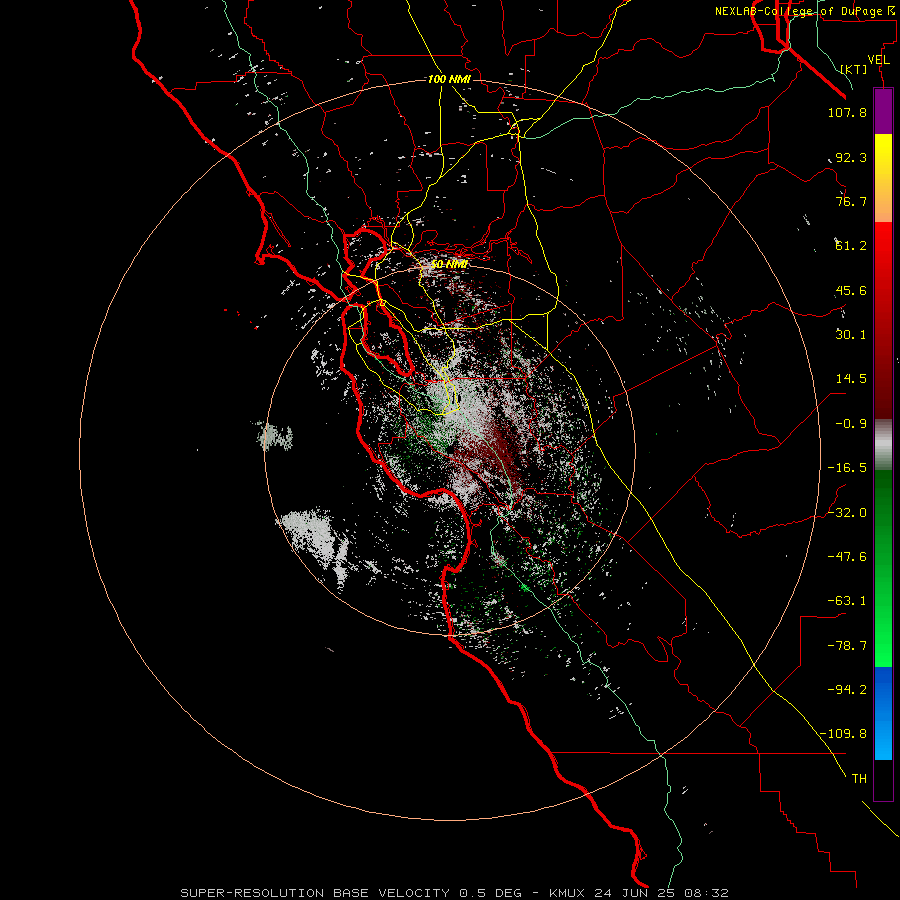Screen dimensions: 900x900
Task: Click the 08:32 timestamp in the caption
Action: (x=708, y=893)
